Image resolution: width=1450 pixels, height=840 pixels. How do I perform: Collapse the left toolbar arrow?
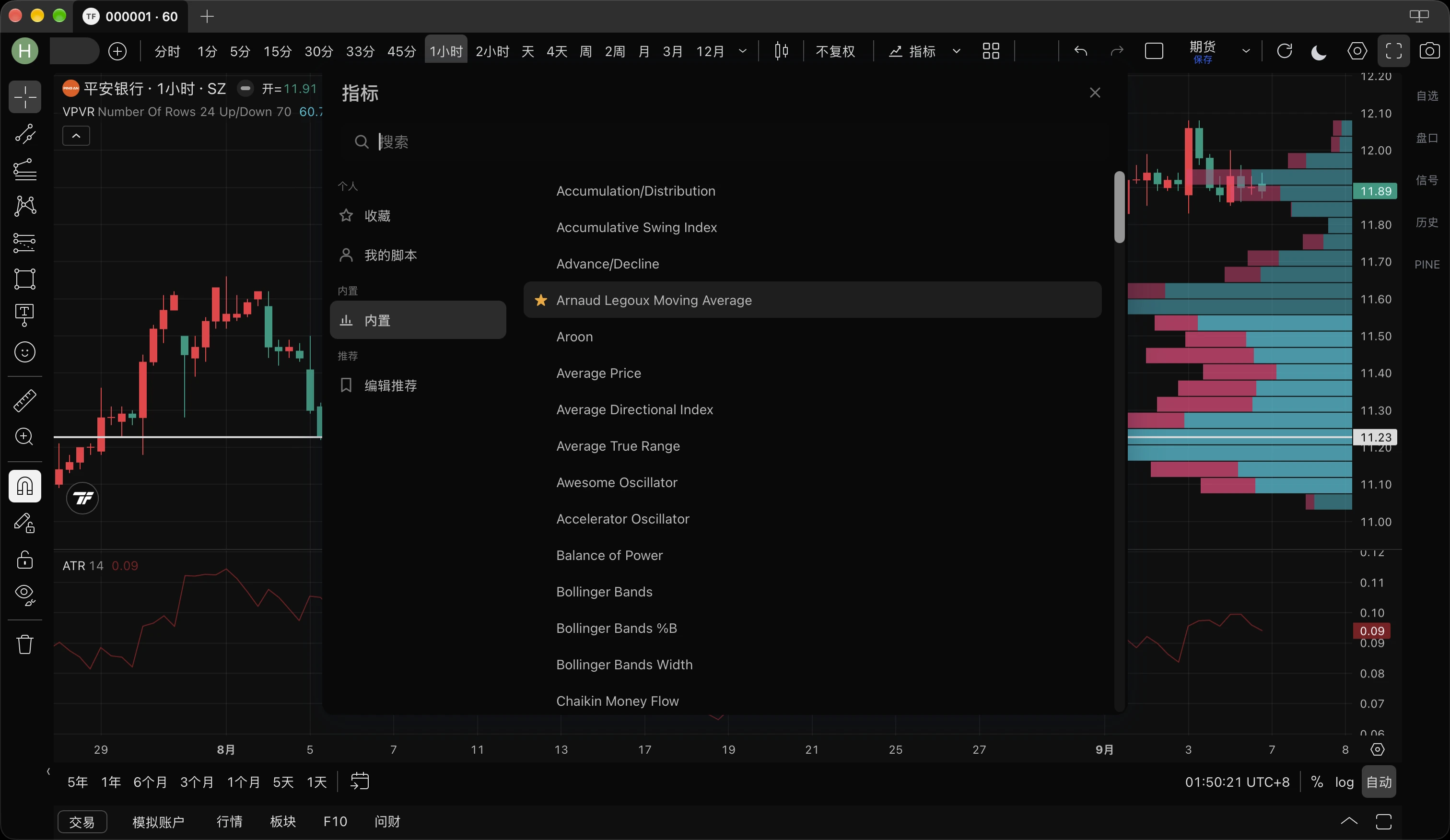pos(48,771)
